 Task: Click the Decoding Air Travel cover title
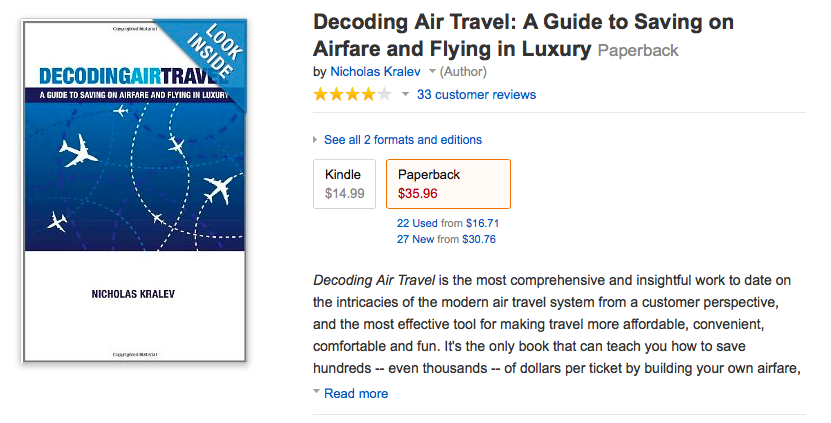pos(127,76)
